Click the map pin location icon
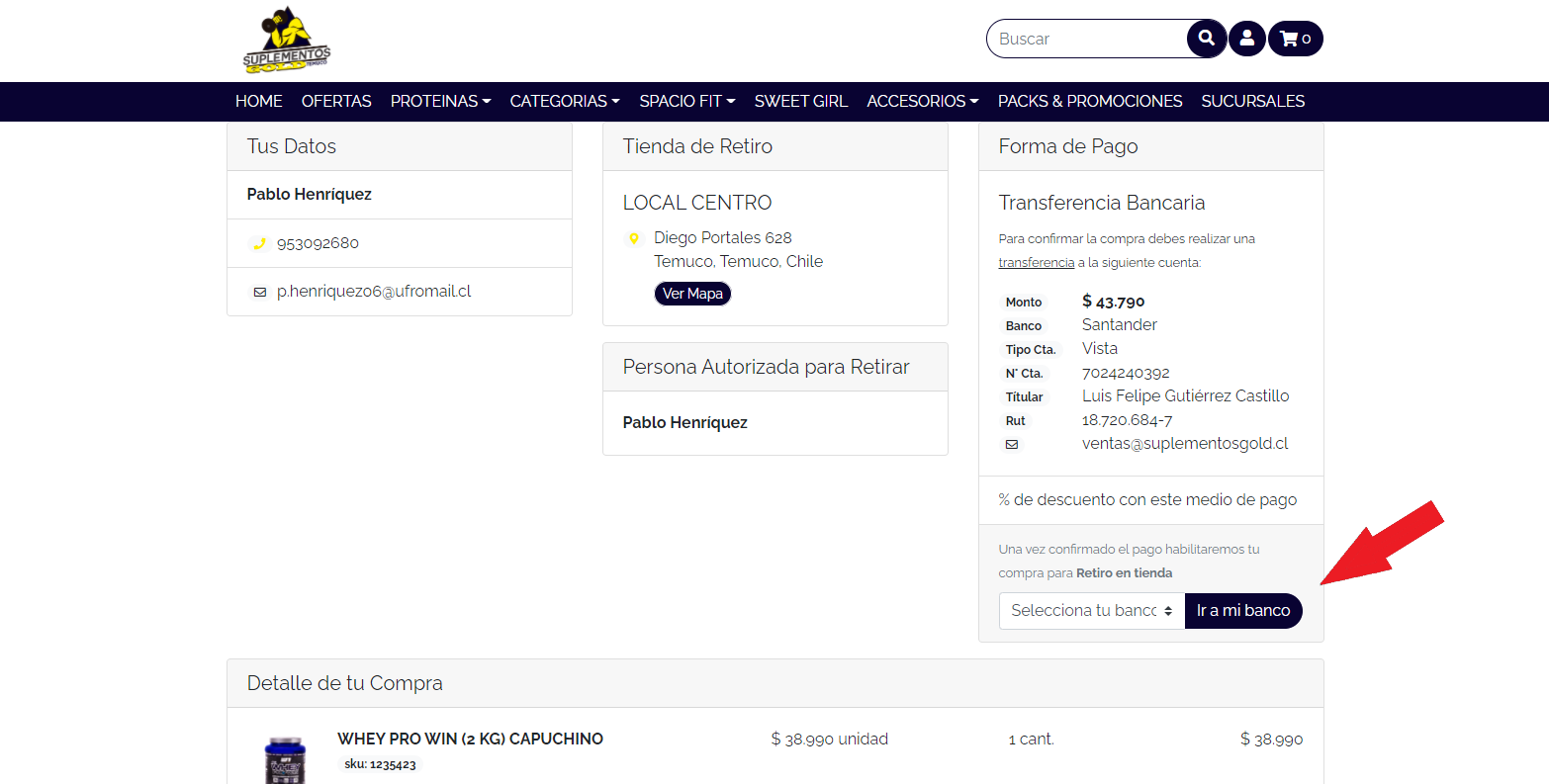This screenshot has width=1549, height=784. [634, 238]
